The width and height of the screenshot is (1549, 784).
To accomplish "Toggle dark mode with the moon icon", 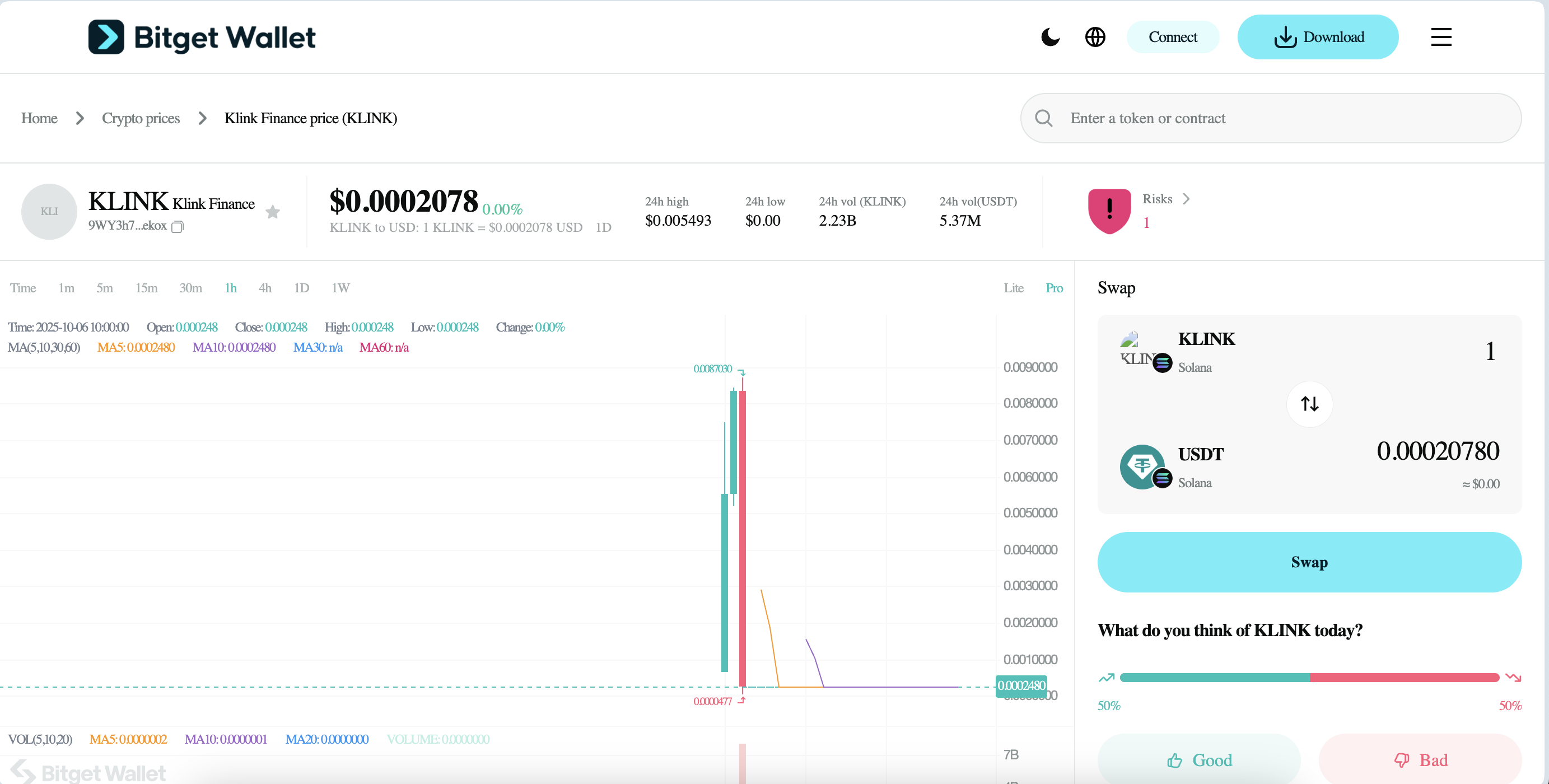I will tap(1050, 38).
